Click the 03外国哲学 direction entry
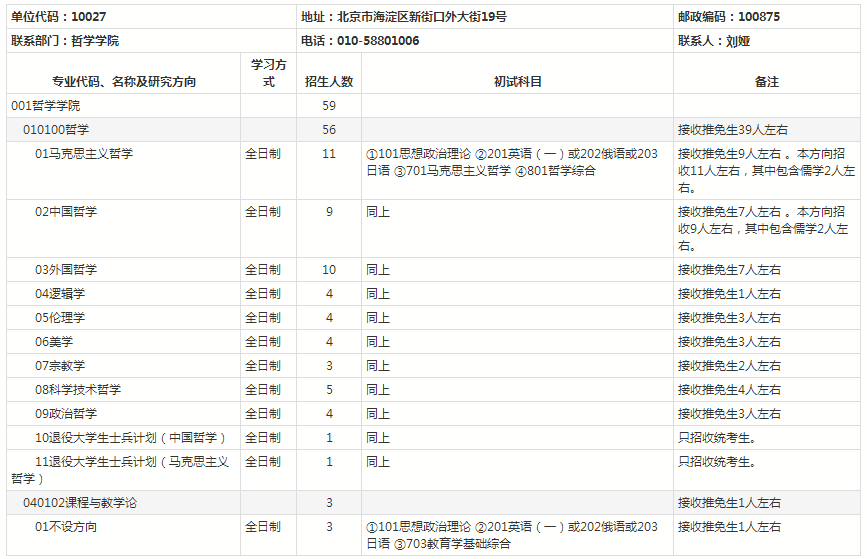Screen dimensions: 867x559 point(66,270)
